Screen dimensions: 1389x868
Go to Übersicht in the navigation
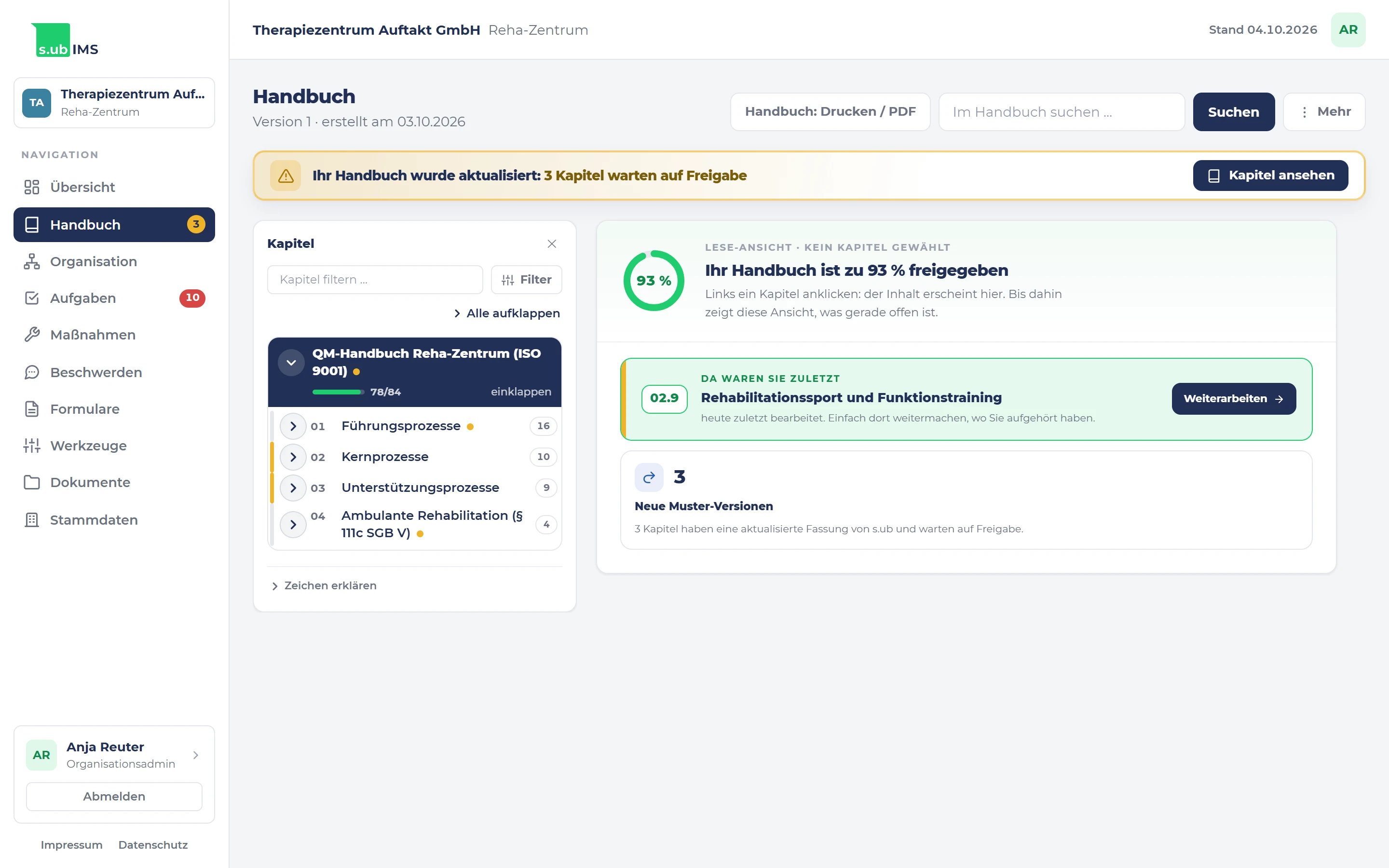coord(114,187)
